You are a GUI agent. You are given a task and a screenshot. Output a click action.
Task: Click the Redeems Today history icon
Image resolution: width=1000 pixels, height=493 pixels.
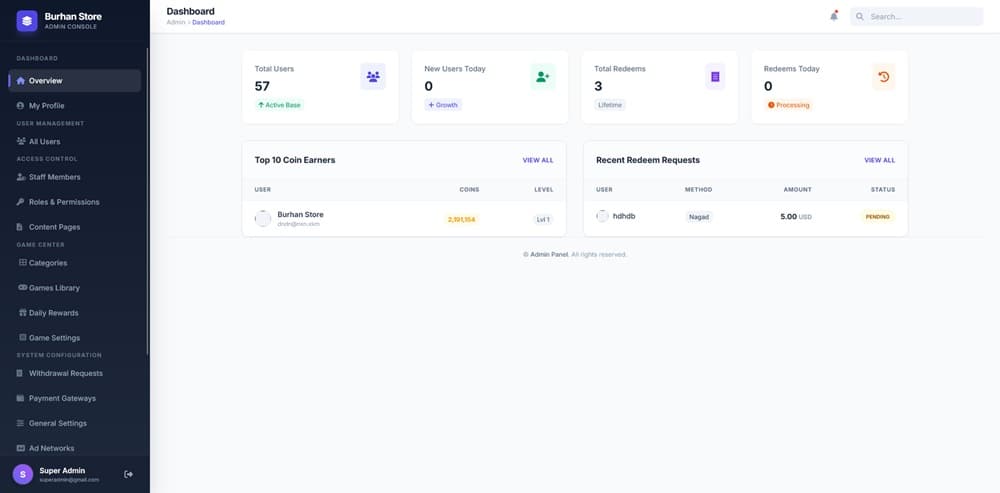tap(883, 76)
